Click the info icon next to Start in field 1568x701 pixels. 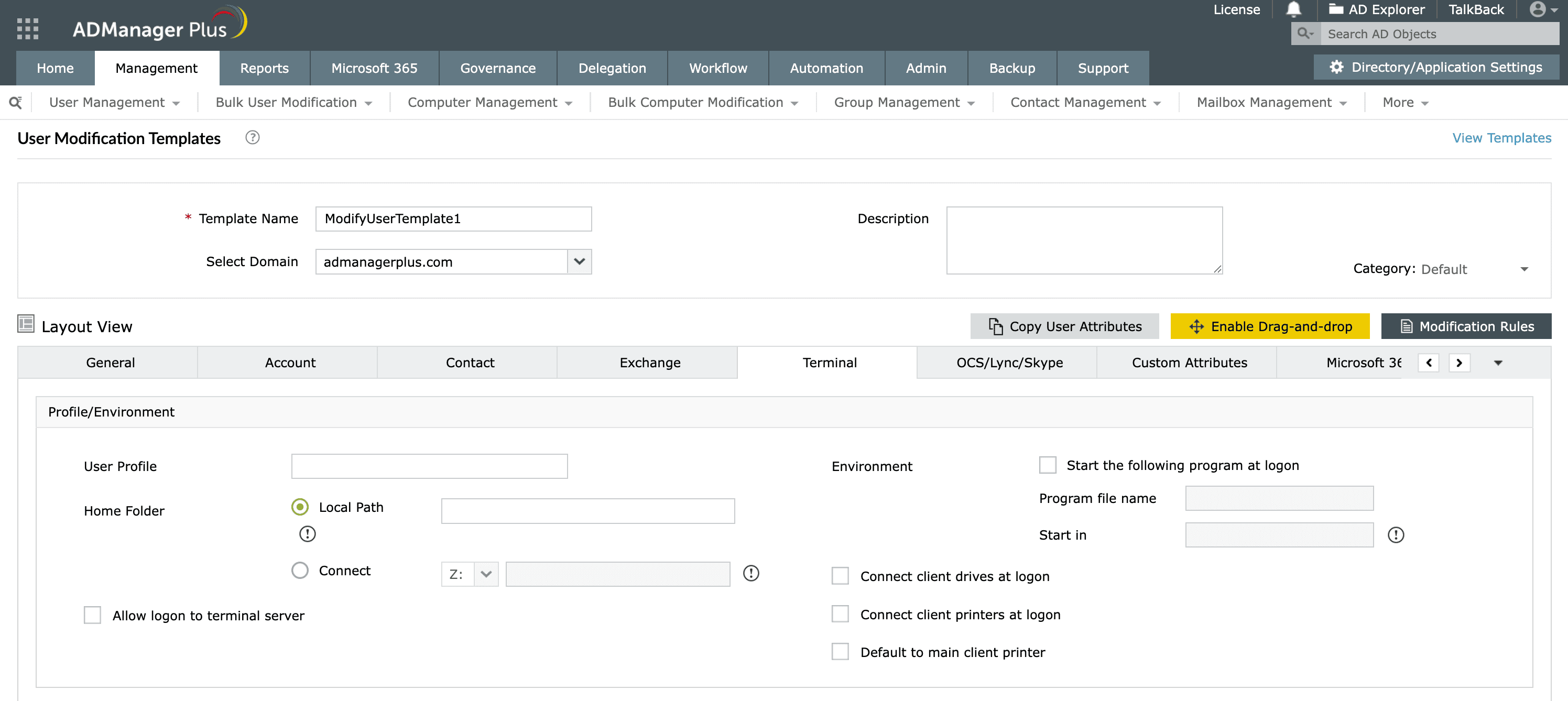coord(1395,535)
